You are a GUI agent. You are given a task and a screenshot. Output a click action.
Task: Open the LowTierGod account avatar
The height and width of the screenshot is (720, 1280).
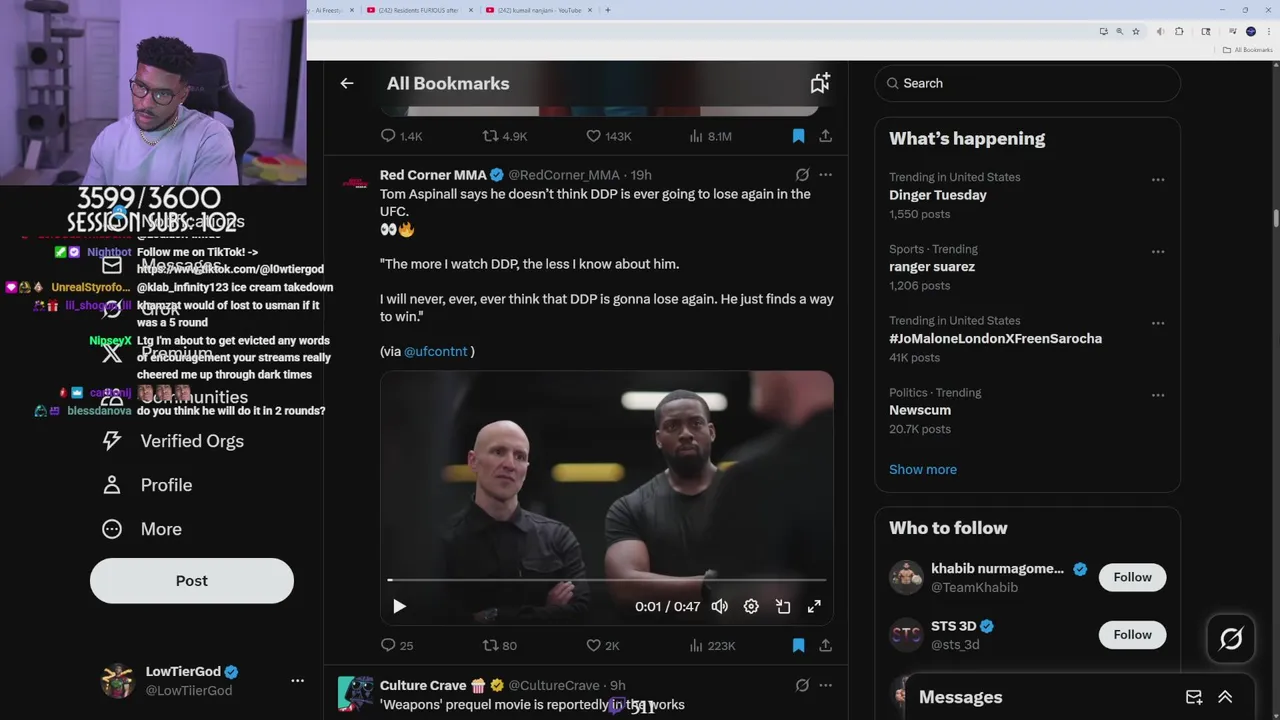click(118, 680)
